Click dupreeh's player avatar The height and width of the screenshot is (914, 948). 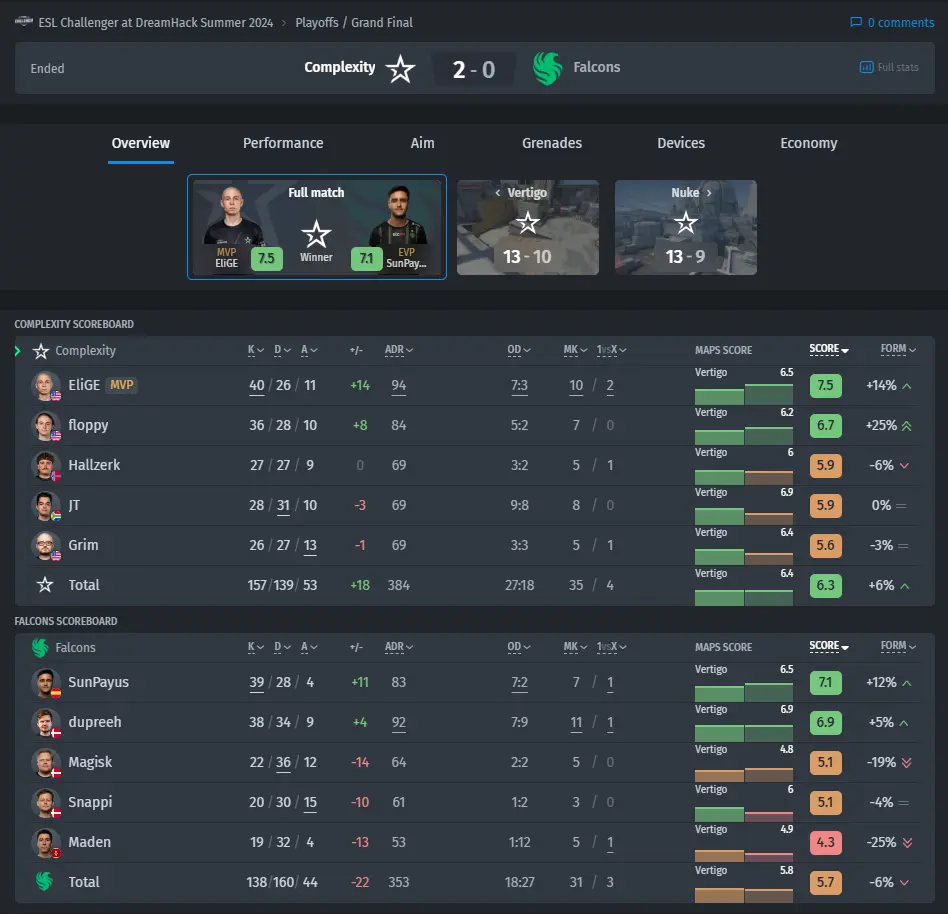tap(45, 723)
